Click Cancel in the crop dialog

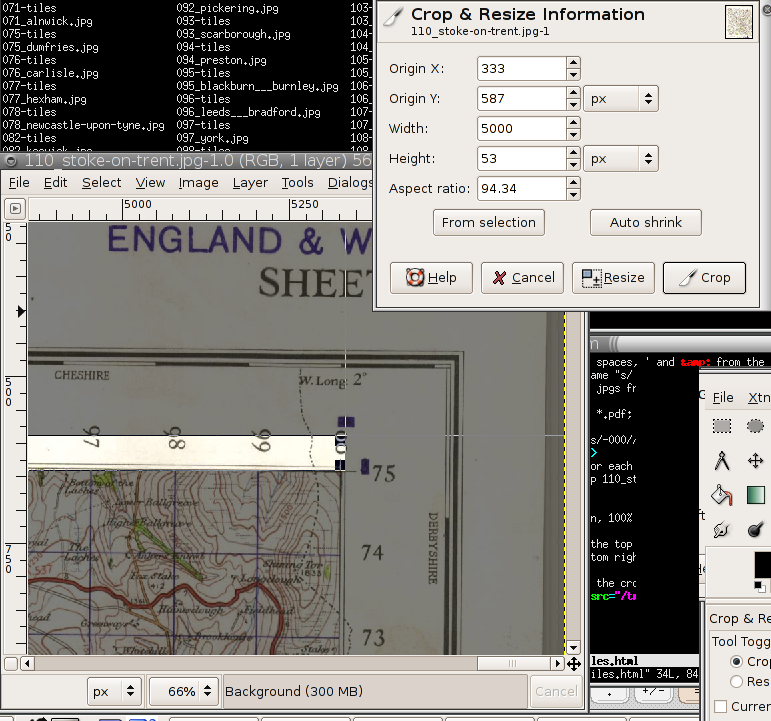click(522, 278)
